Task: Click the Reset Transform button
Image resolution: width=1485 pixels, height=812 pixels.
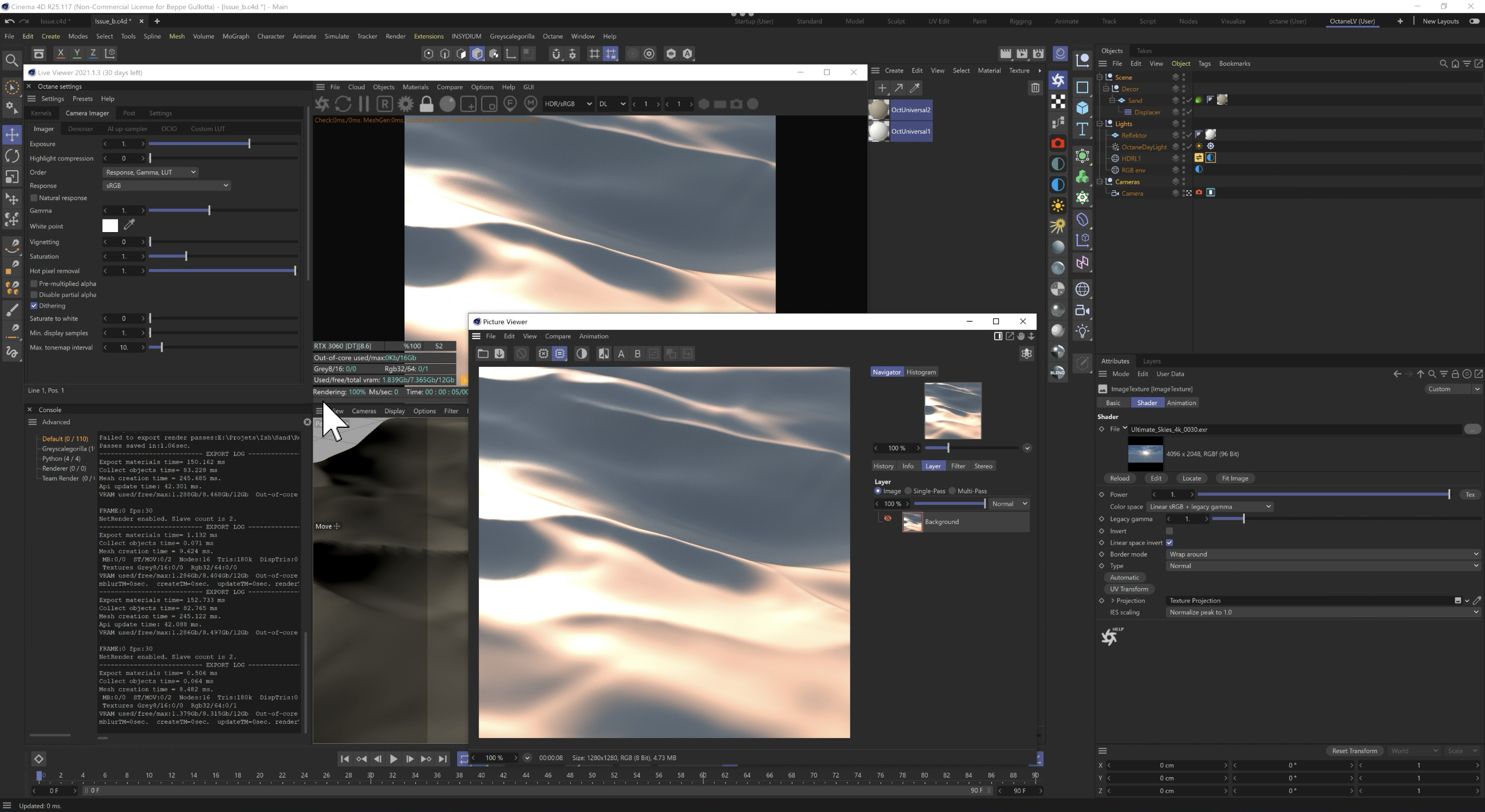Action: pos(1354,751)
